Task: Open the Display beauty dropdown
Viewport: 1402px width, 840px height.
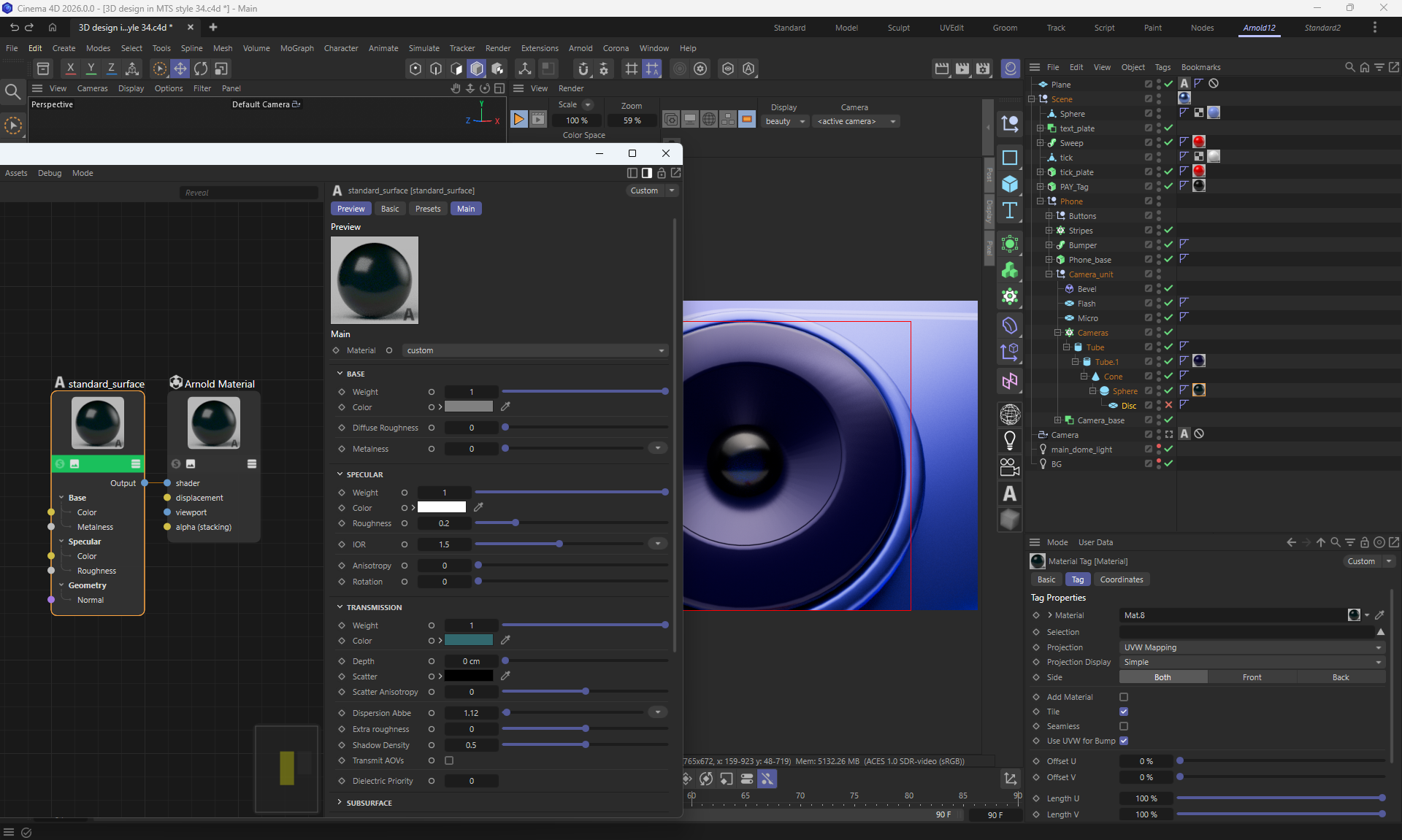Action: tap(785, 121)
